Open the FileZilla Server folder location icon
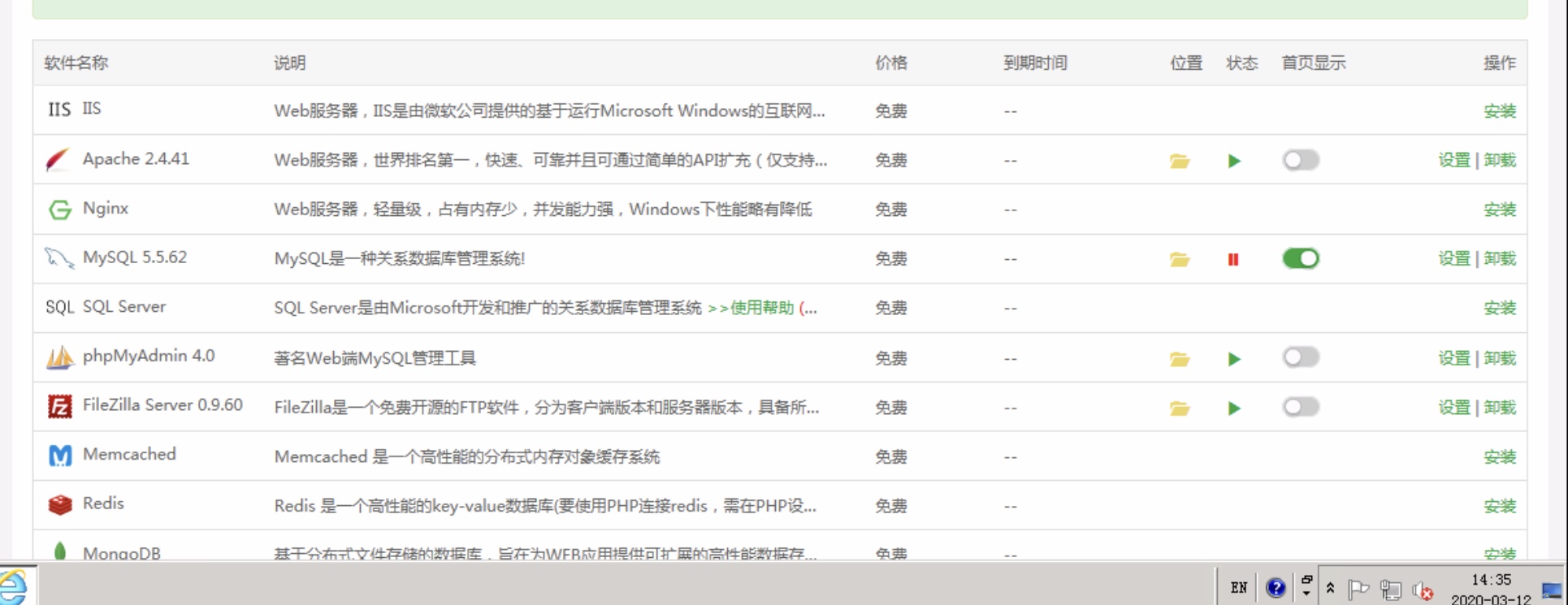This screenshot has width=1568, height=605. point(1180,408)
